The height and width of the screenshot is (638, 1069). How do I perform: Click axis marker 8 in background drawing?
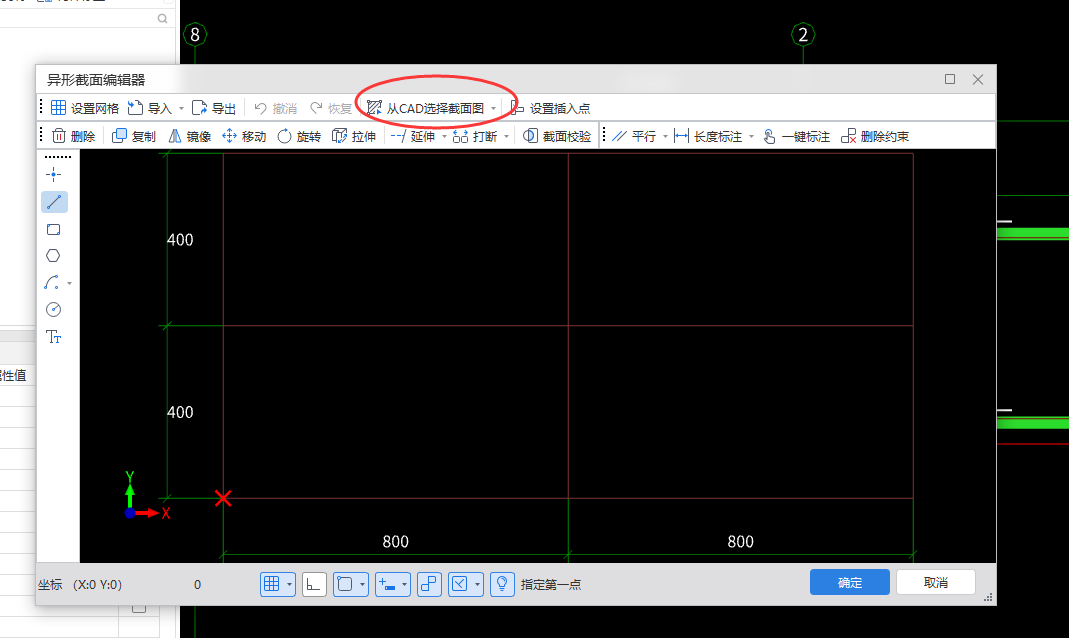tap(195, 35)
